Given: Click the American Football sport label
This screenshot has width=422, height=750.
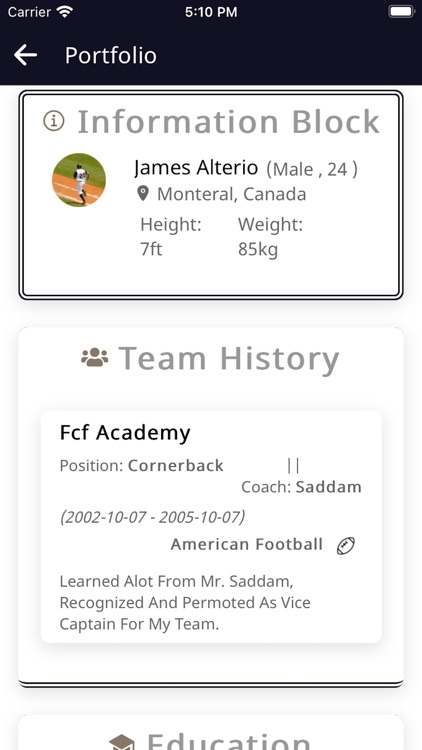Looking at the screenshot, I should 247,544.
